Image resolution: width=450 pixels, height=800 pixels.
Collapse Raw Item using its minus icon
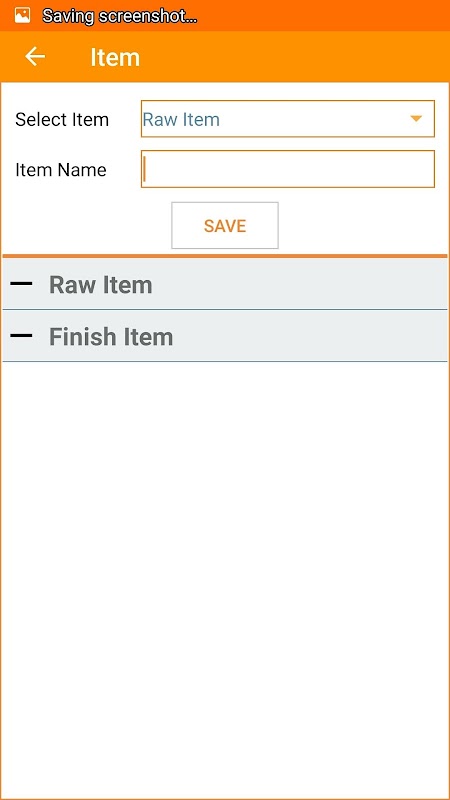21,284
